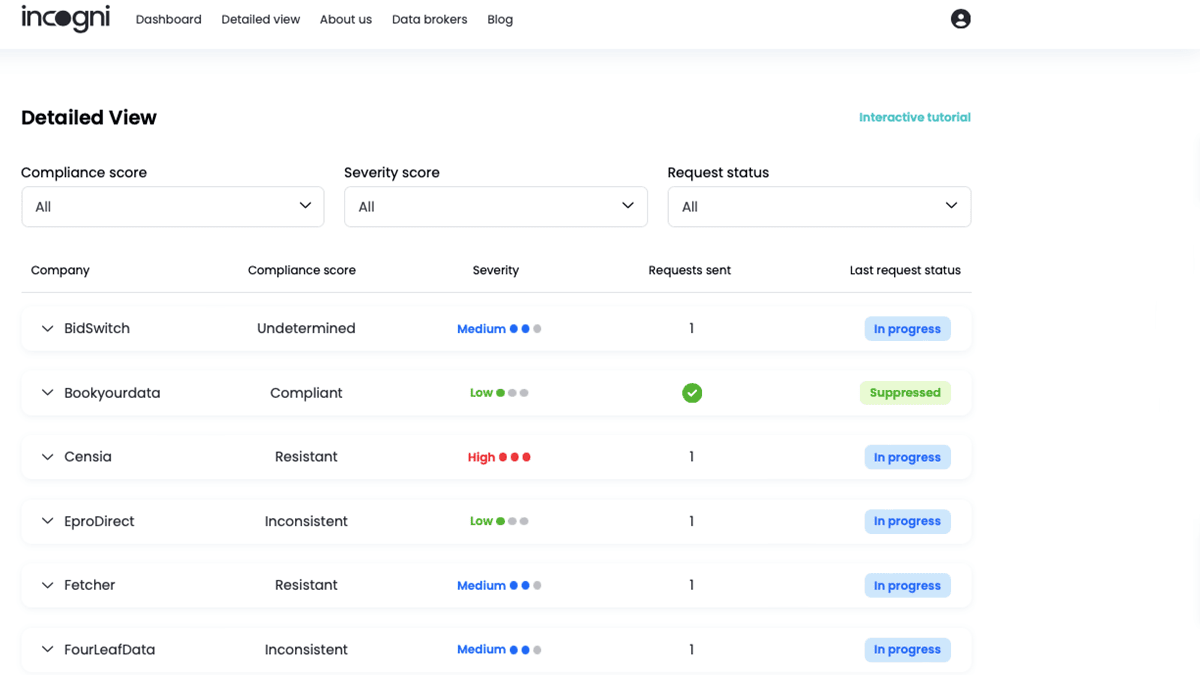Select the Censia company name
1200x675 pixels.
[88, 457]
